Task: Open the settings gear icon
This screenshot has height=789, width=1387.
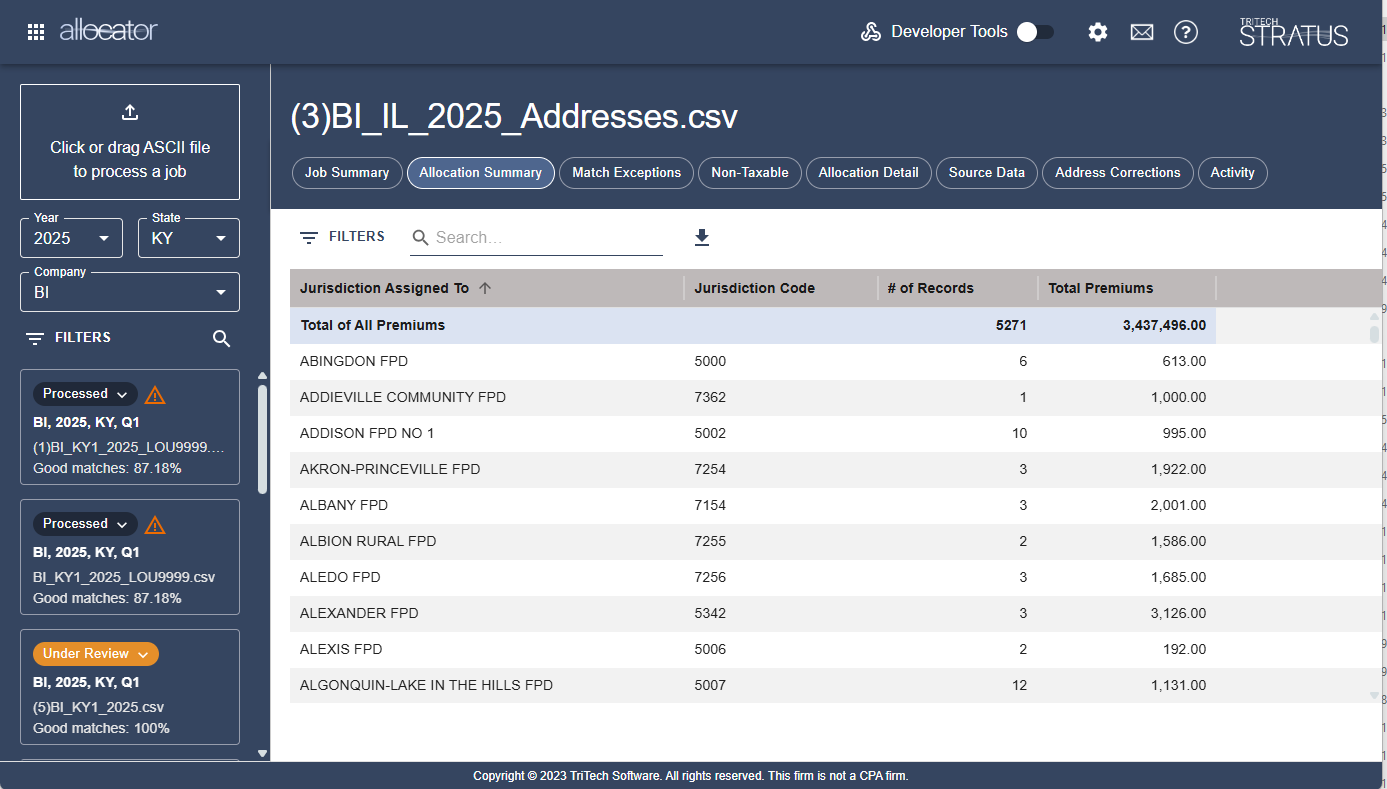Action: (x=1098, y=32)
